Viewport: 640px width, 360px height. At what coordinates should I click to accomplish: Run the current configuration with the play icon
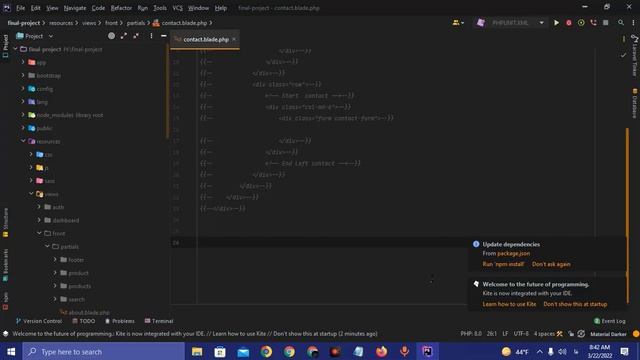pyautogui.click(x=556, y=23)
